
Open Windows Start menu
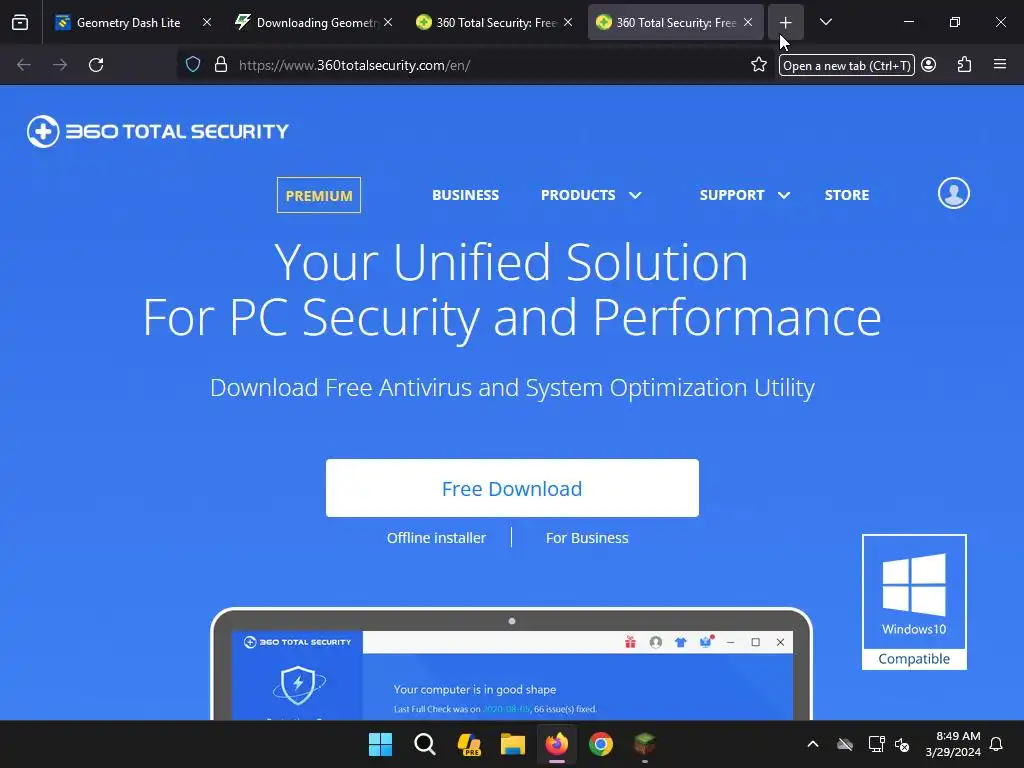380,744
